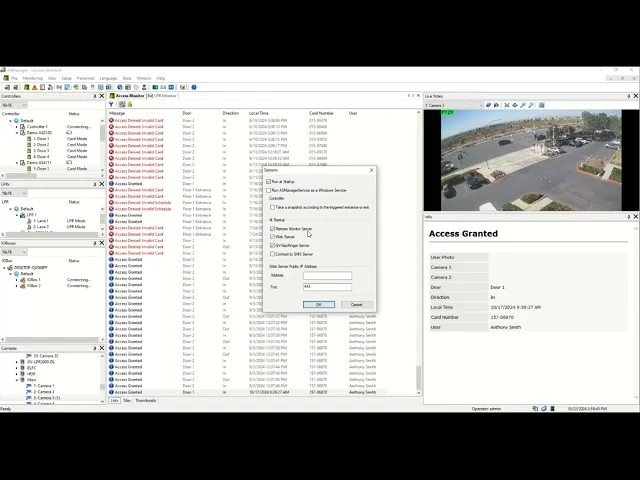Sort by the Card Number column header
Screen dimensions: 640x480
coord(321,113)
